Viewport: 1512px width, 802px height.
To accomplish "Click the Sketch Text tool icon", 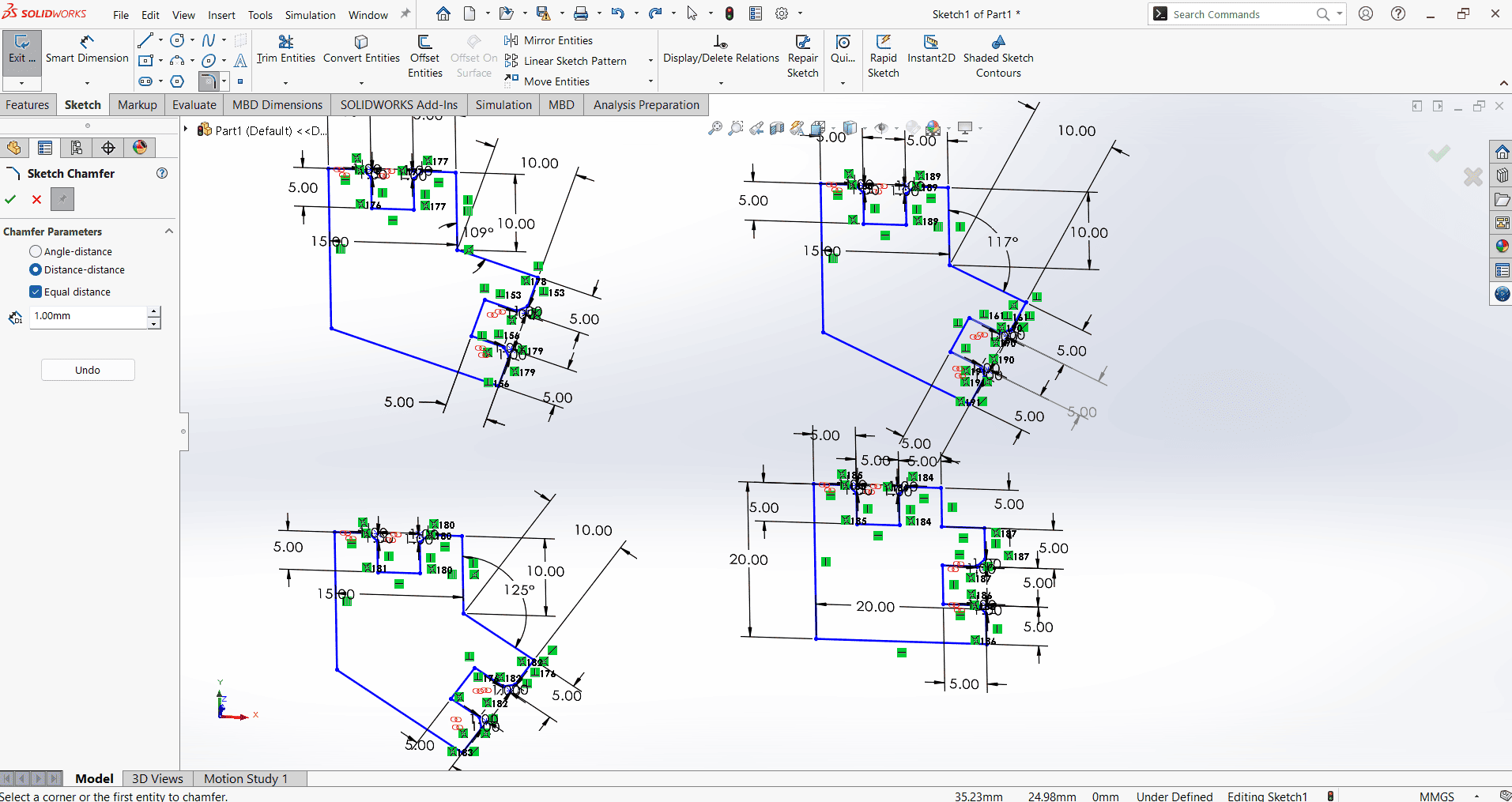I will pyautogui.click(x=240, y=61).
